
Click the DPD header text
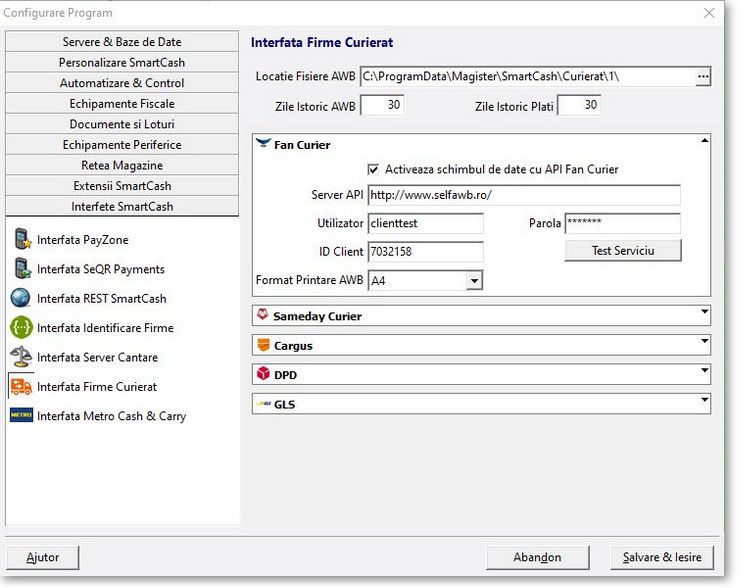click(286, 375)
